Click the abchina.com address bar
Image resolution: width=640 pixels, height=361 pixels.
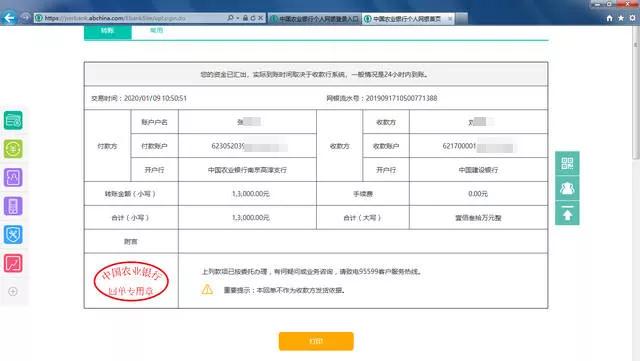(131, 18)
